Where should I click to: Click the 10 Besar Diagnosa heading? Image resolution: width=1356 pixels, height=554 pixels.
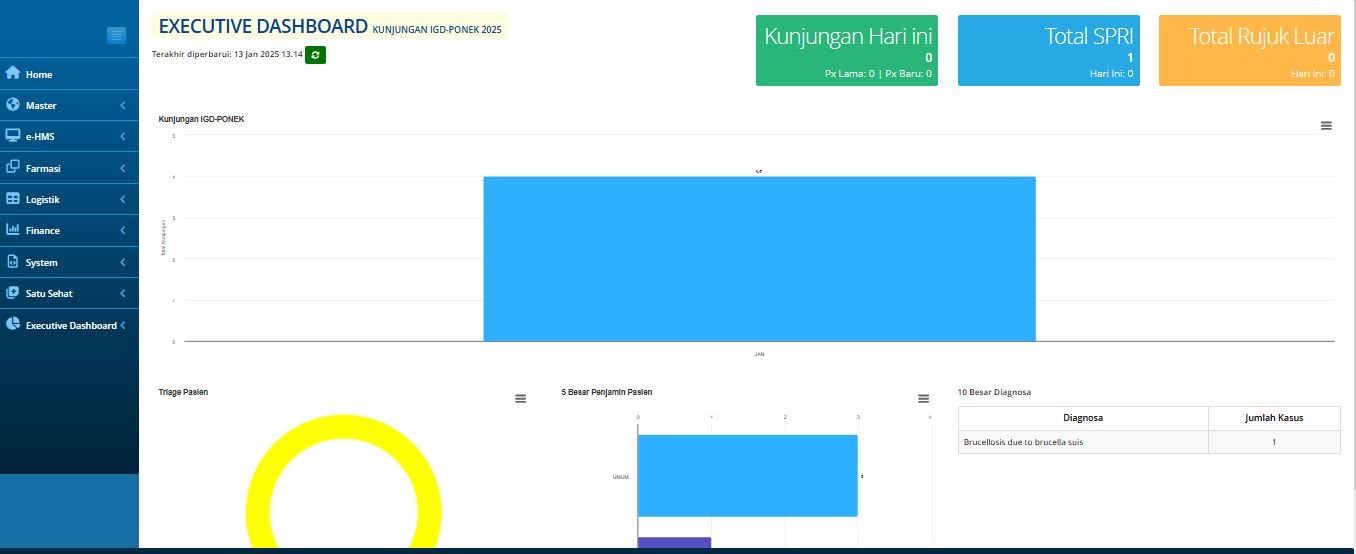[994, 392]
